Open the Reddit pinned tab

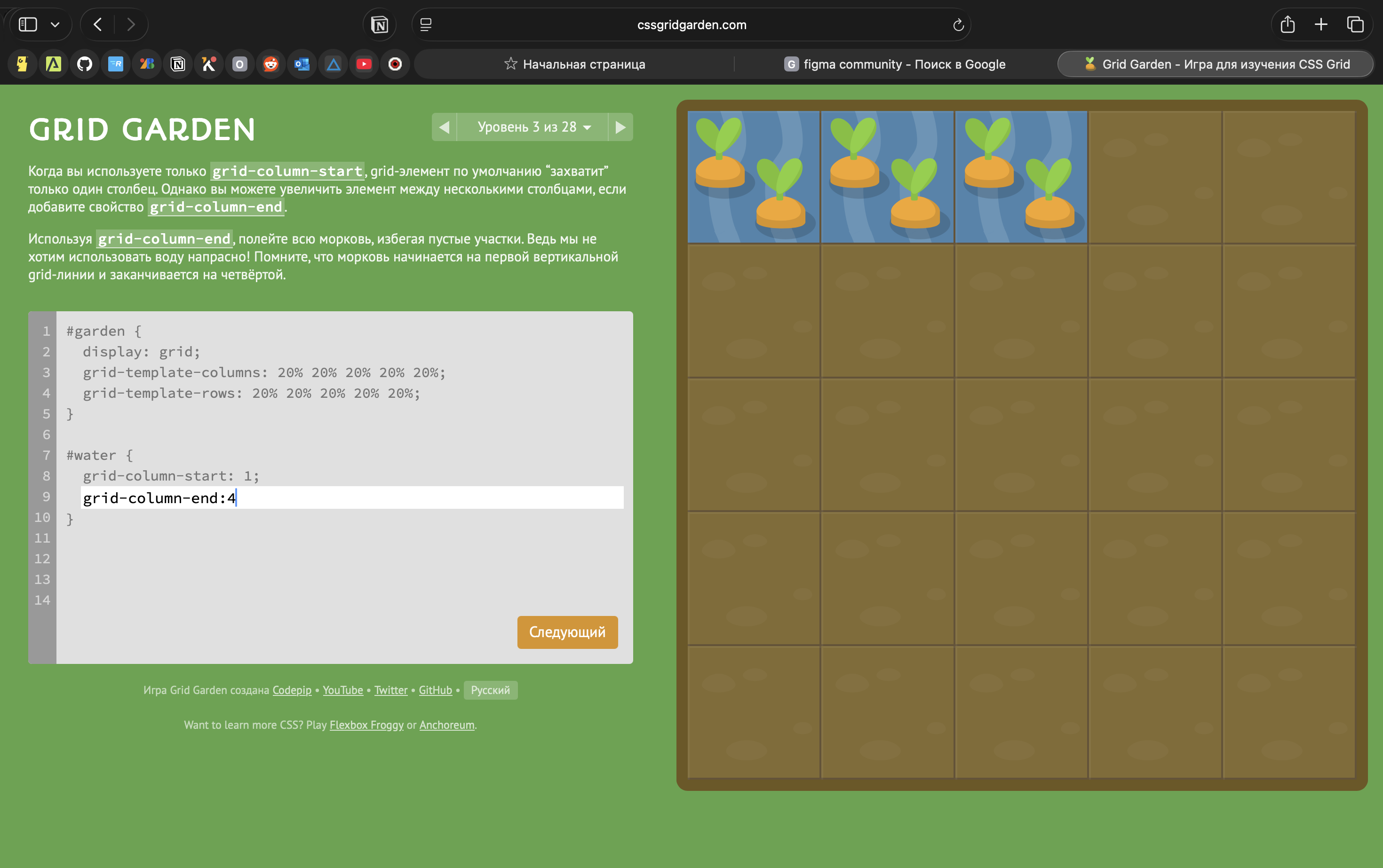coord(270,64)
